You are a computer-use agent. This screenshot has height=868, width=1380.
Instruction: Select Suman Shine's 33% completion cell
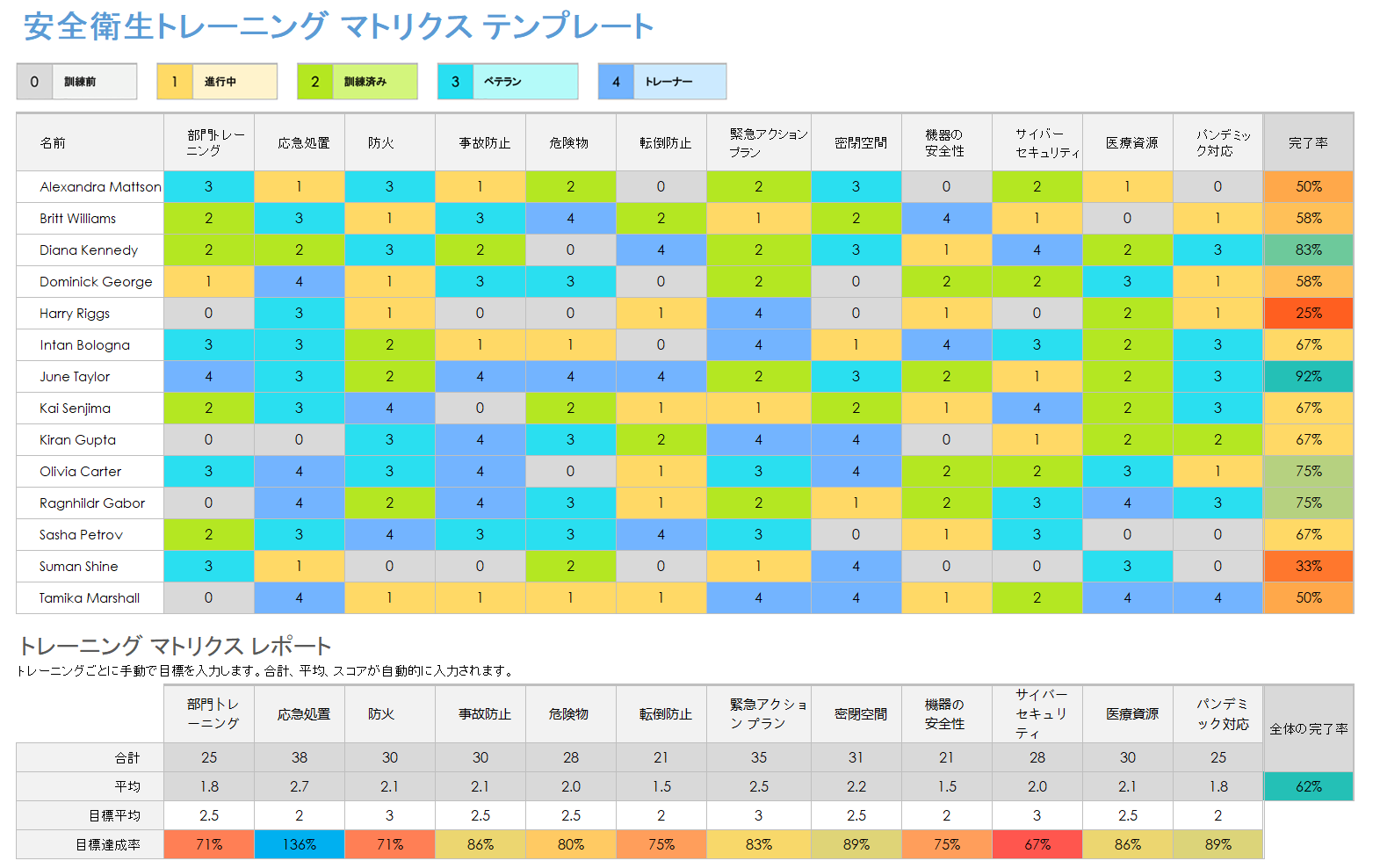pyautogui.click(x=1308, y=566)
